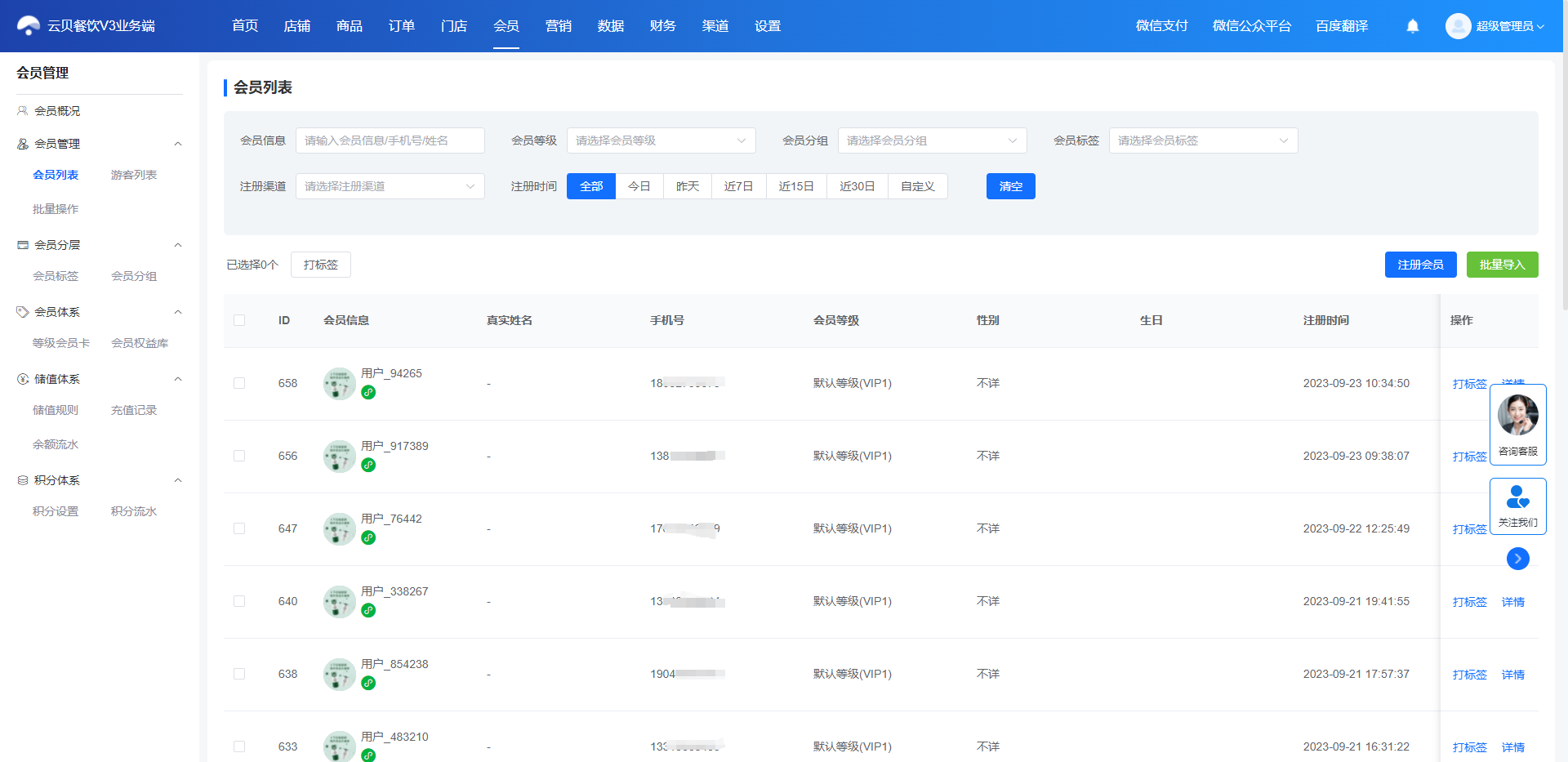Click the super administrator avatar icon
The image size is (1568, 762).
click(1458, 26)
